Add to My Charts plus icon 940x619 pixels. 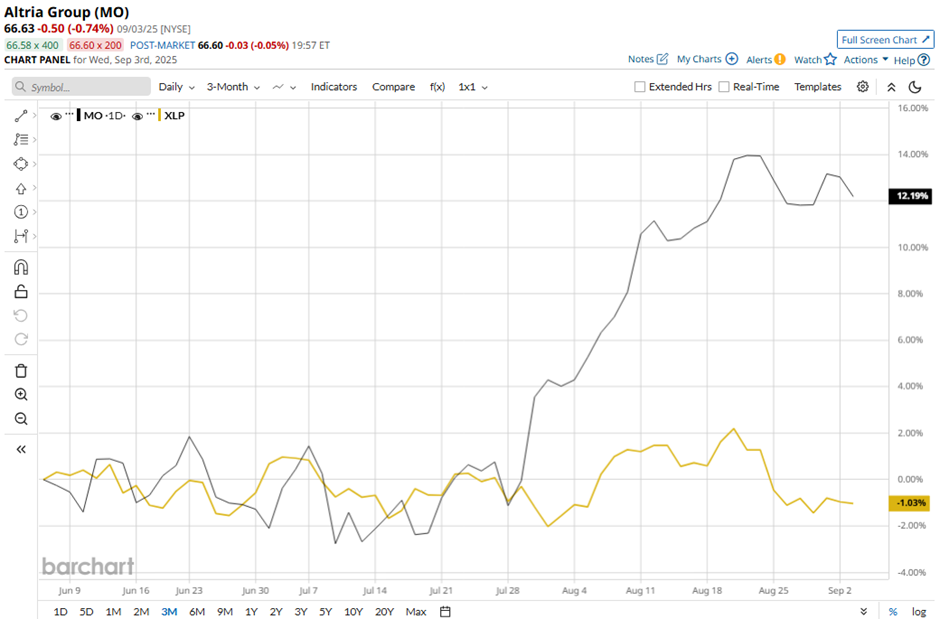click(x=731, y=59)
